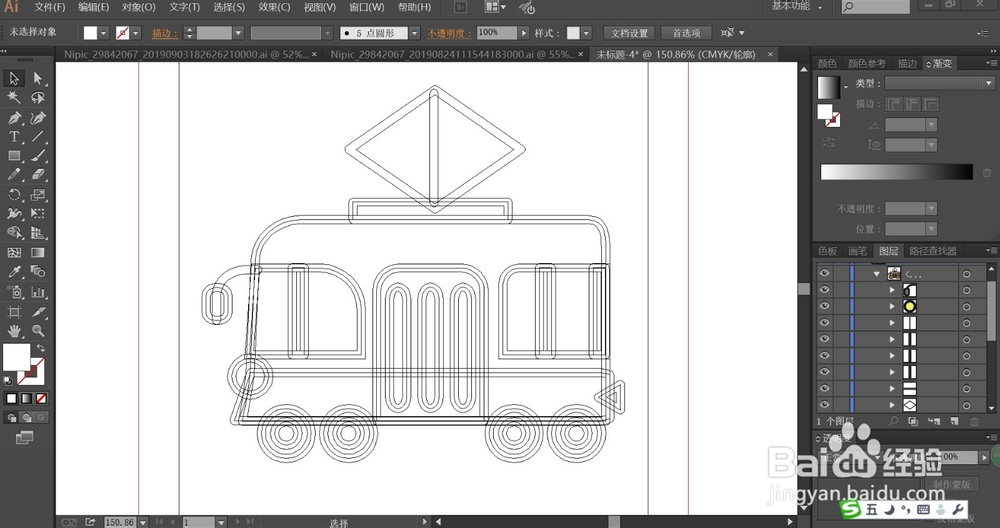Enable Draw Behind mode
1000x528 pixels.
pyautogui.click(x=26, y=418)
